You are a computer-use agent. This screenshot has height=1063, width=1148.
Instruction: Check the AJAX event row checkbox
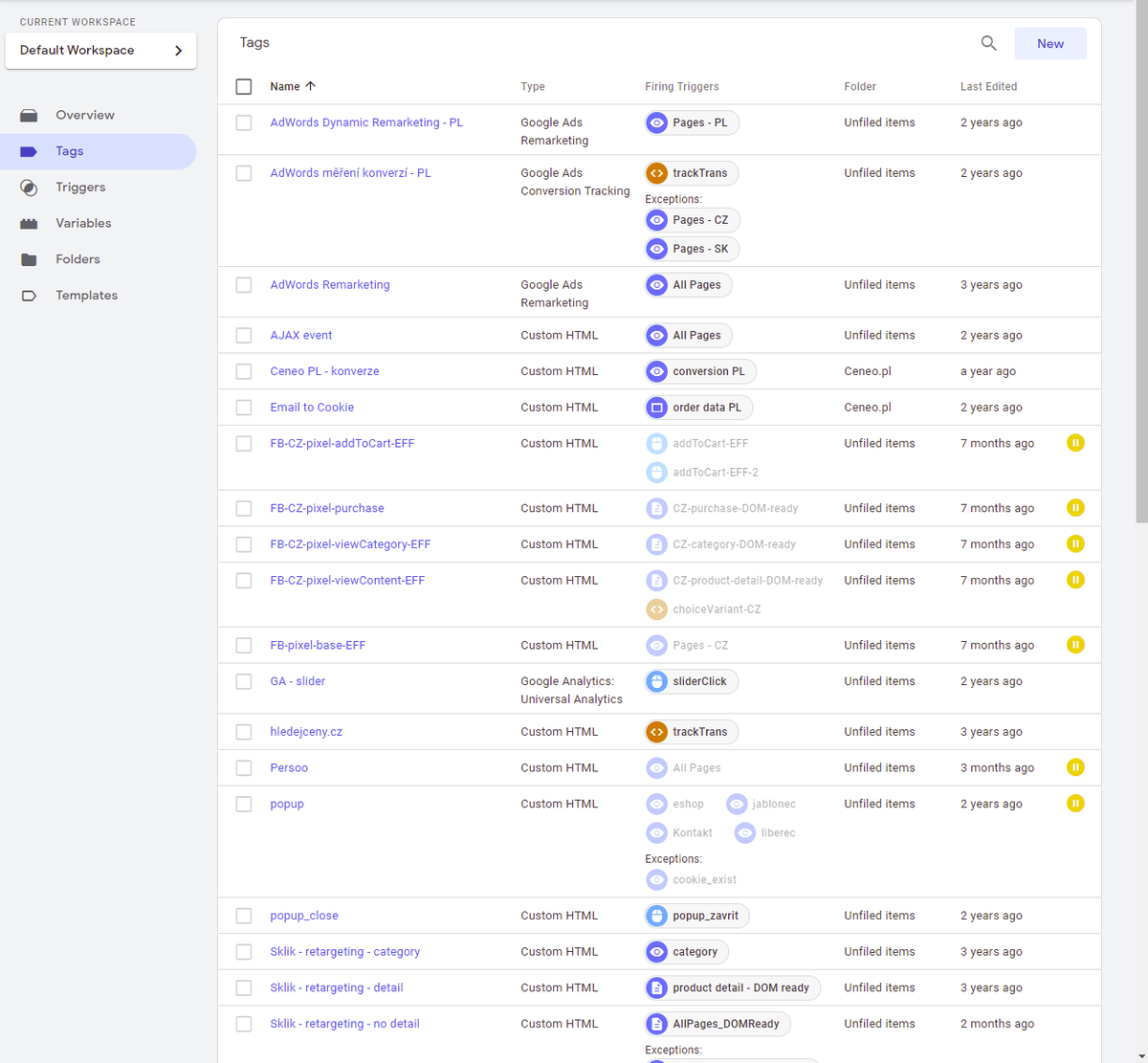click(x=244, y=336)
